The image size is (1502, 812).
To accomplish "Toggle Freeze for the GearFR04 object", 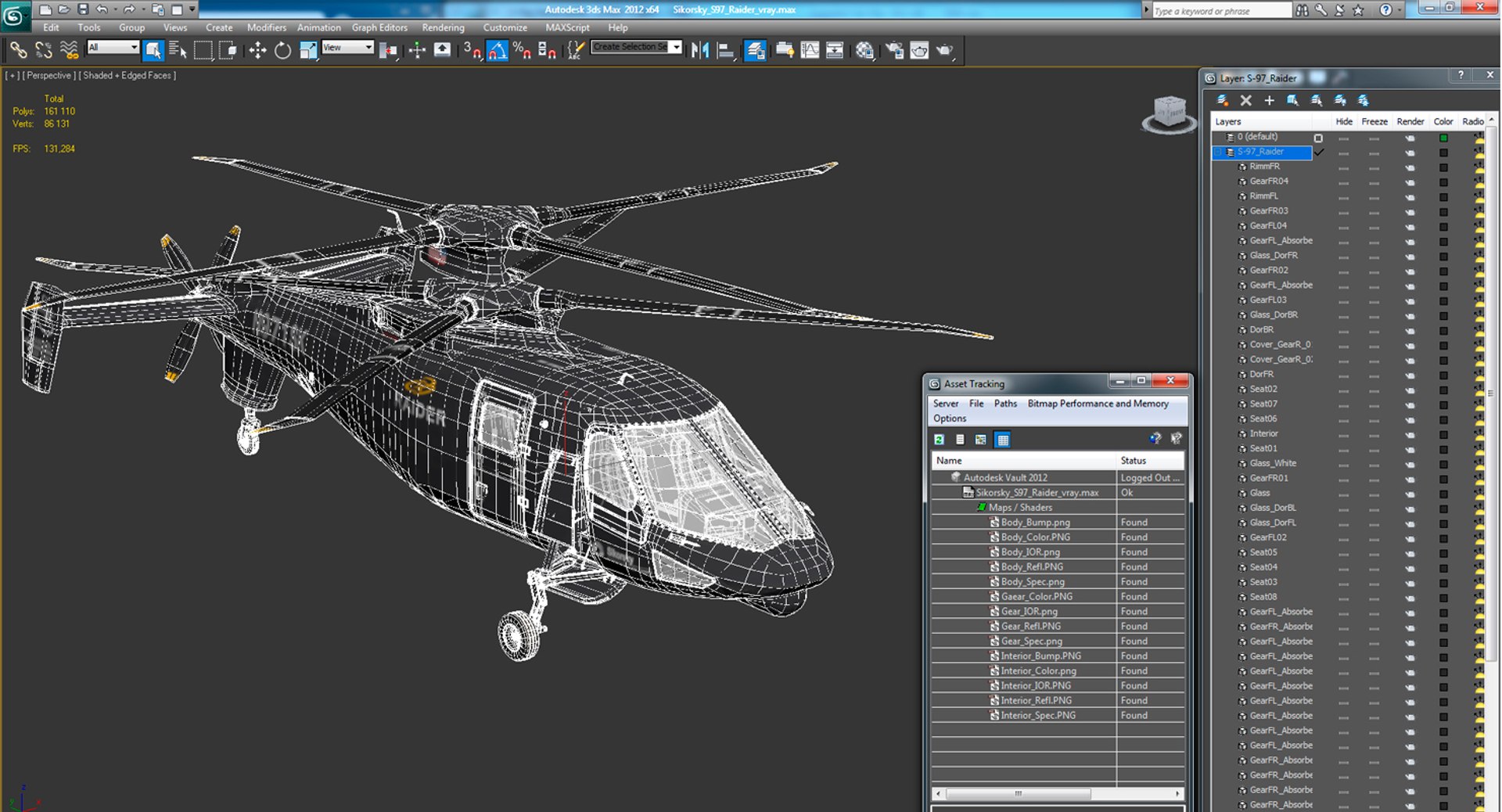I will tap(1374, 182).
